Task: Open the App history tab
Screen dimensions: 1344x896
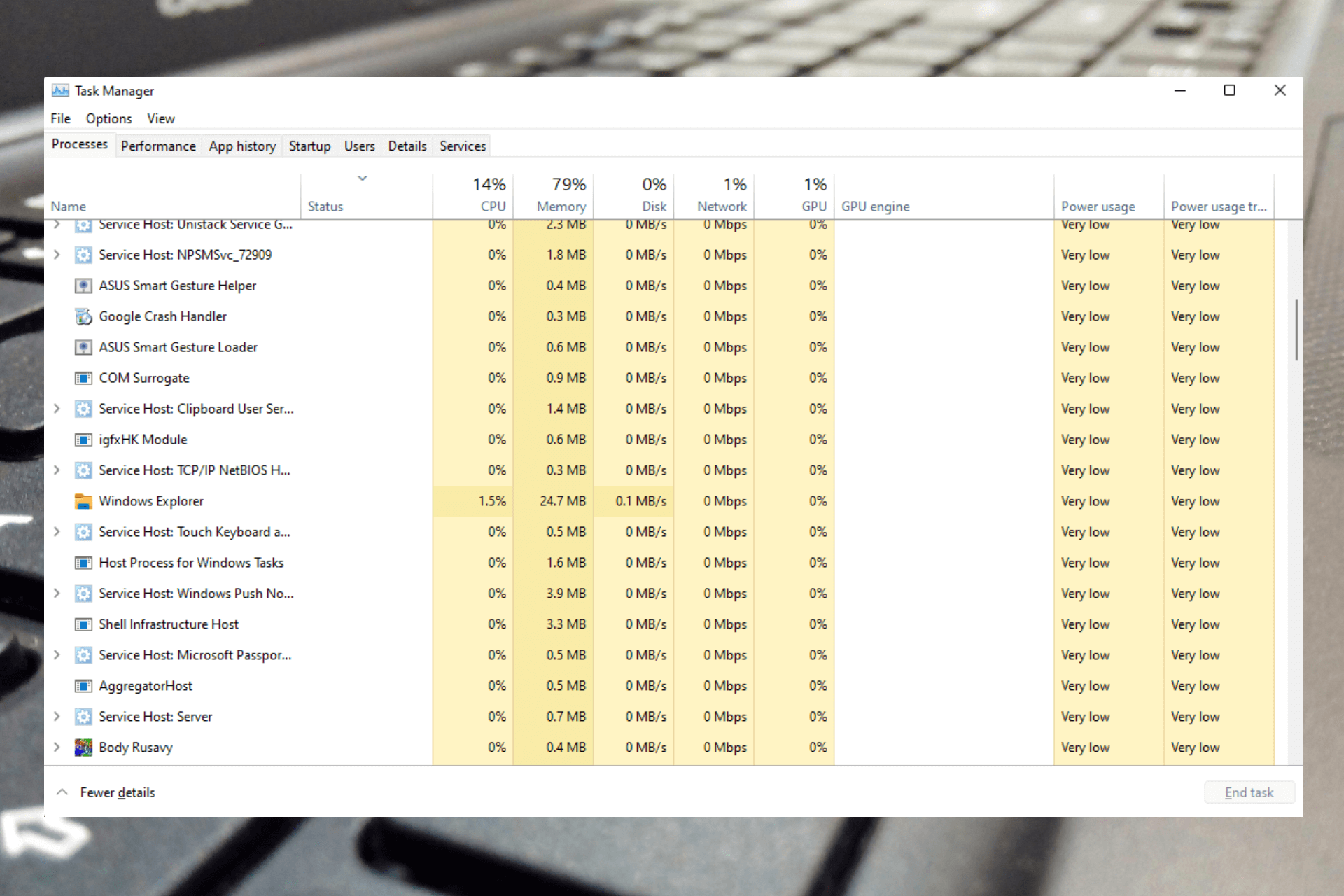Action: coord(241,146)
